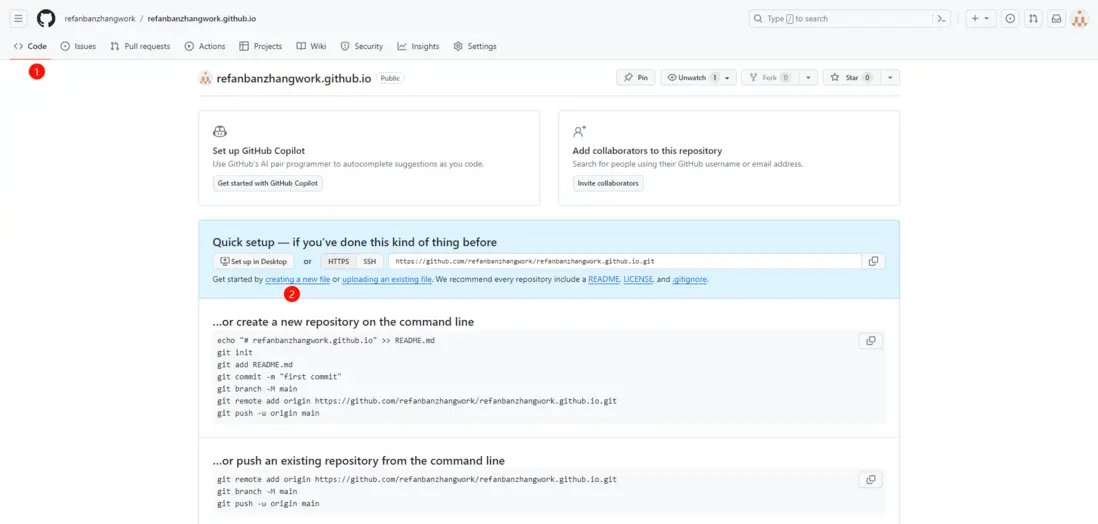Click the repository owner avatar beside the title

(x=205, y=78)
